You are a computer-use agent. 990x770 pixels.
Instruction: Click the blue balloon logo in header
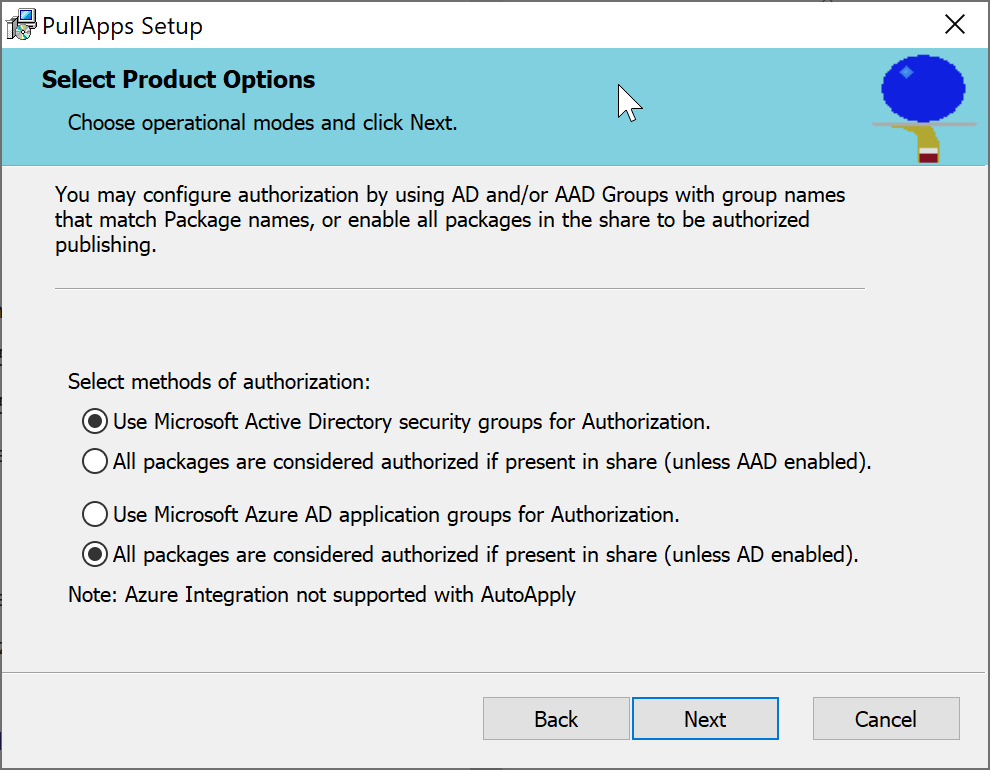pyautogui.click(x=923, y=89)
